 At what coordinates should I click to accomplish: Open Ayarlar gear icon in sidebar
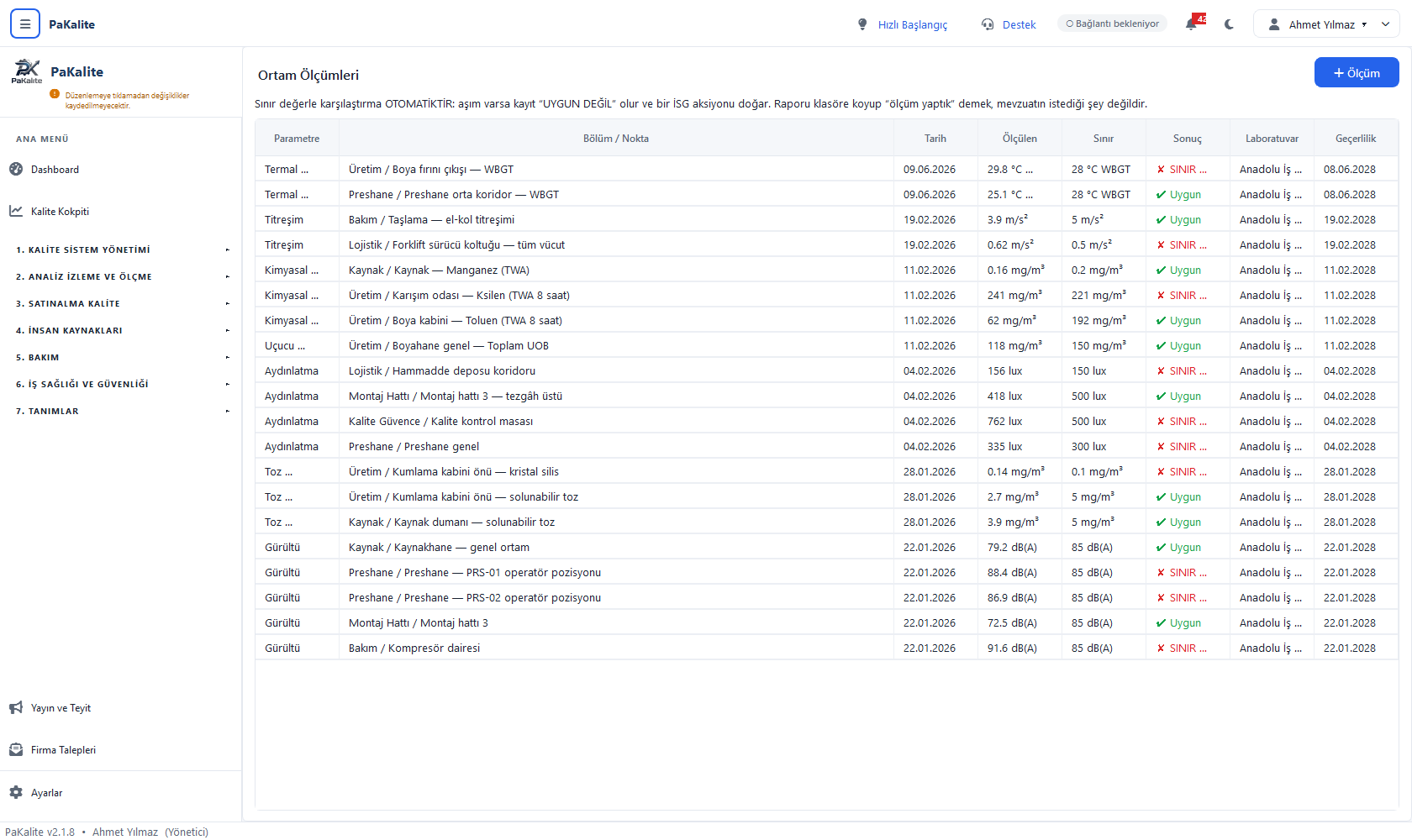point(16,792)
